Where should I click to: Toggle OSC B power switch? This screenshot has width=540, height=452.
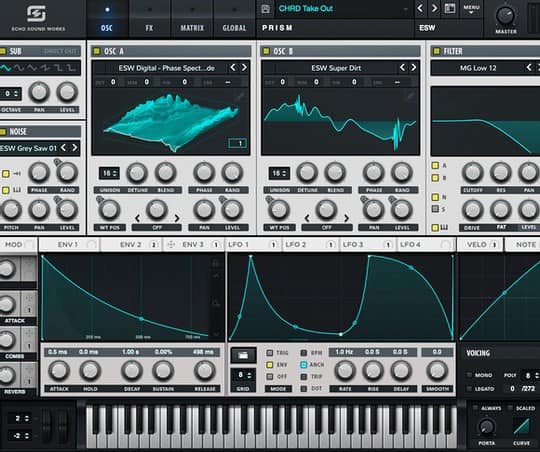coord(266,51)
